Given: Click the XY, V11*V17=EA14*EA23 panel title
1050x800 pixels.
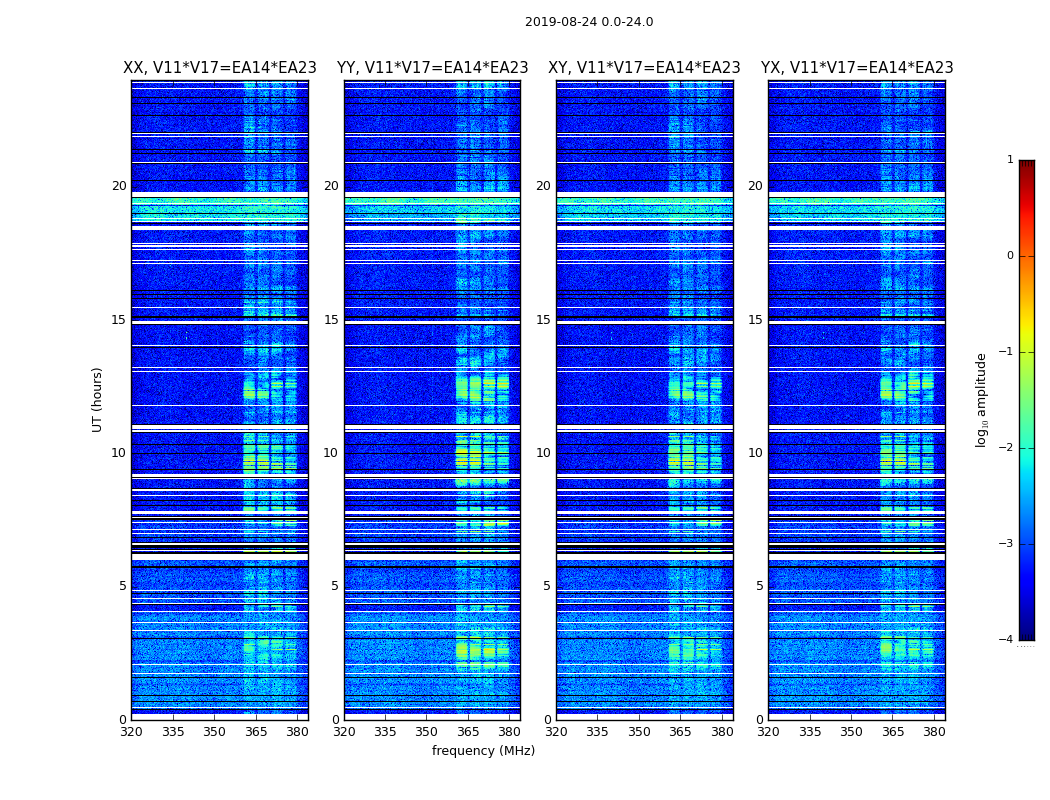Looking at the screenshot, I should [x=644, y=68].
